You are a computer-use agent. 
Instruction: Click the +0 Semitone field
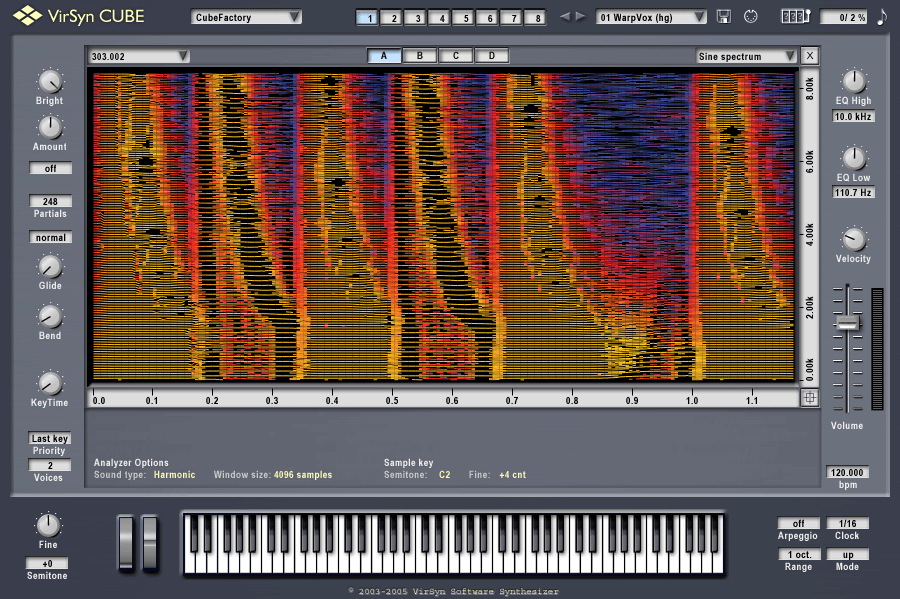tap(47, 563)
